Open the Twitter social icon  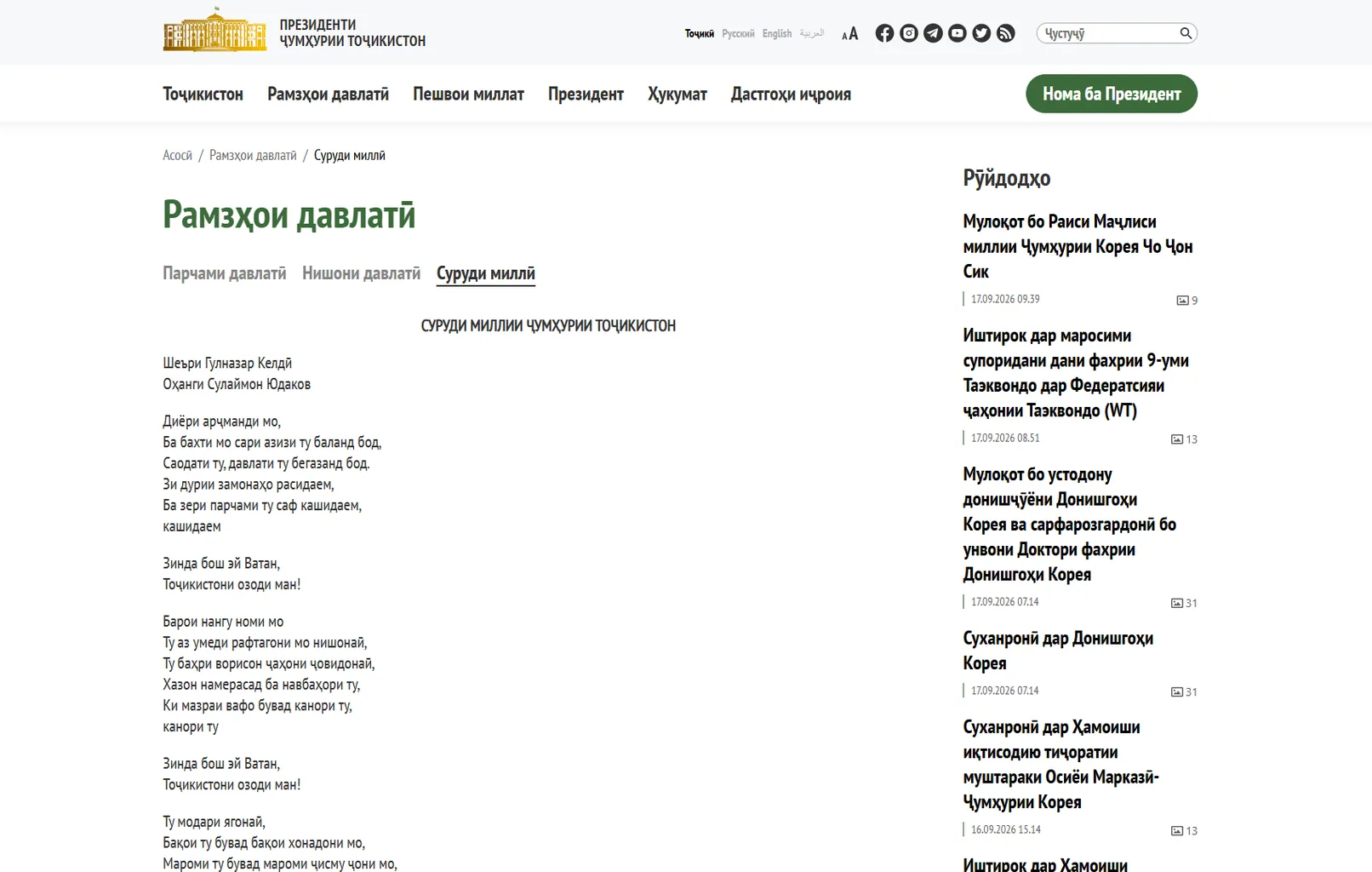point(981,33)
